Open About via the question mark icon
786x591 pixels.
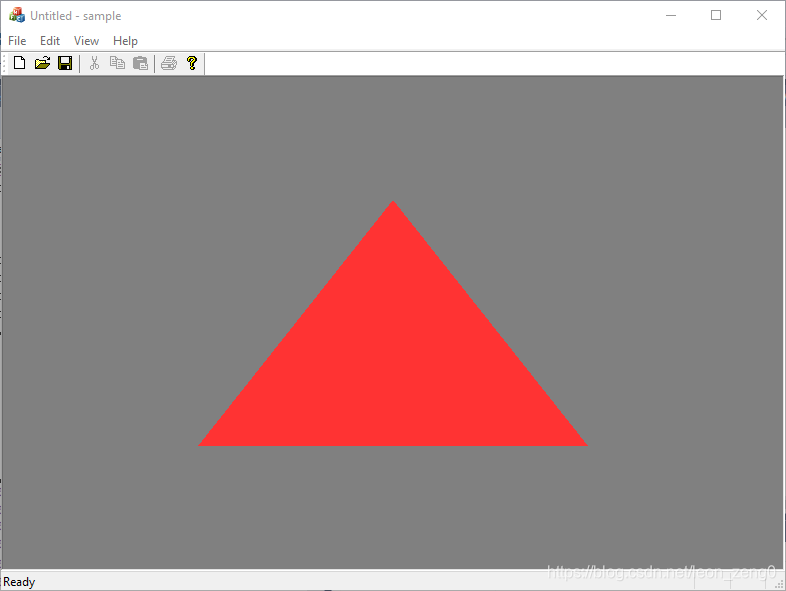click(x=192, y=63)
